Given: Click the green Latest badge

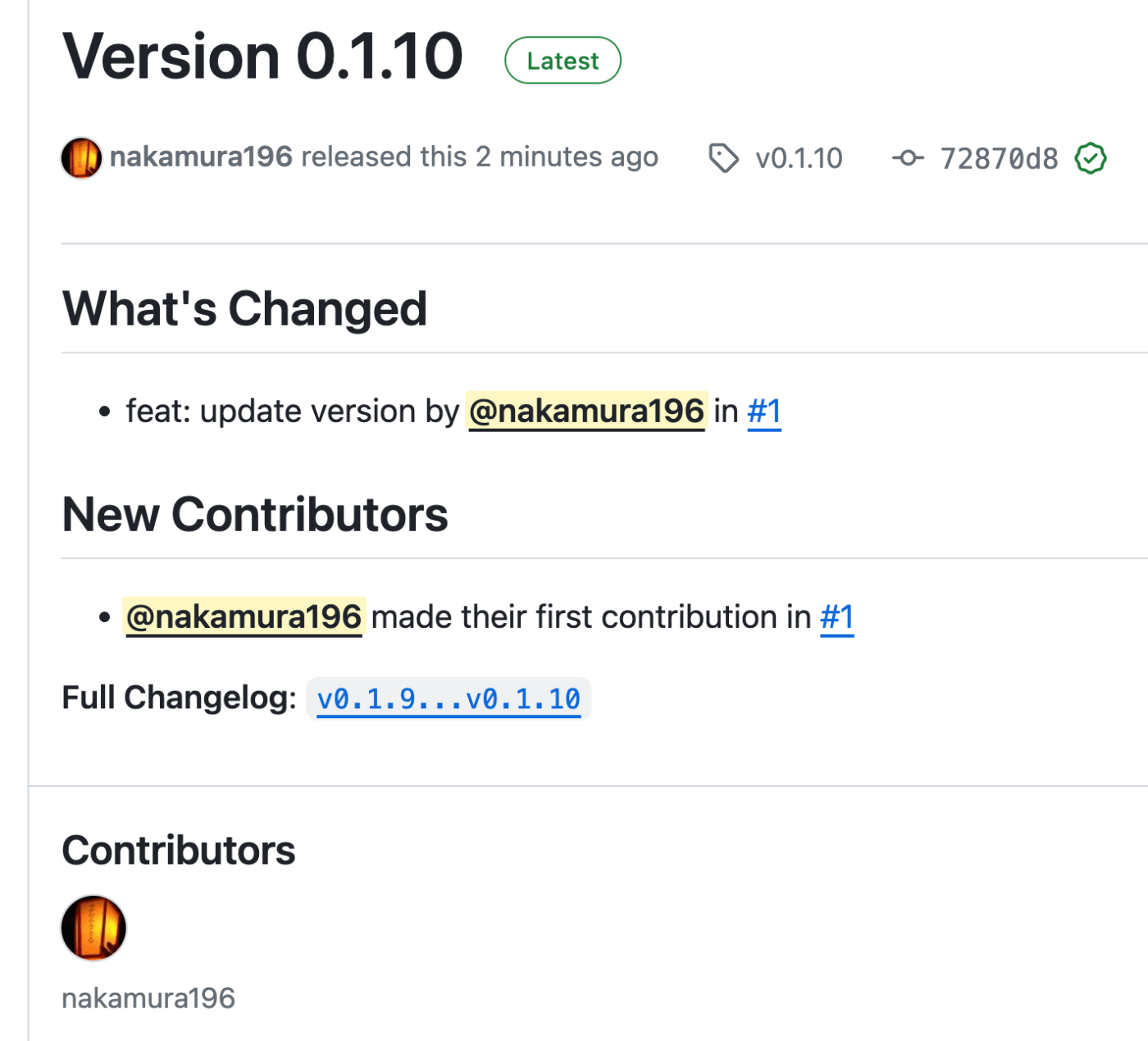Looking at the screenshot, I should 563,60.
